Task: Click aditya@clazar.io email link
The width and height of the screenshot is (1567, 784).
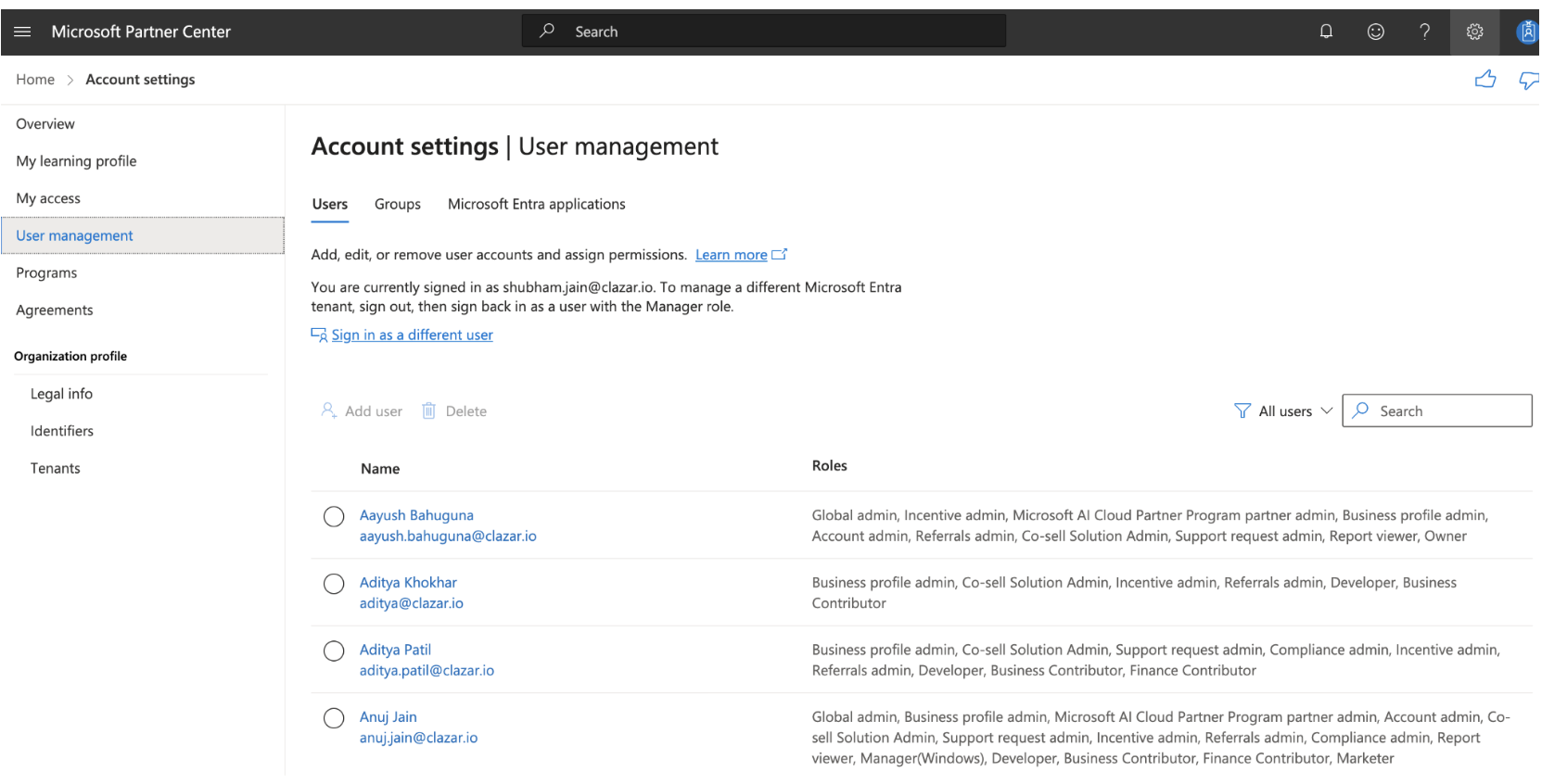Action: (412, 603)
